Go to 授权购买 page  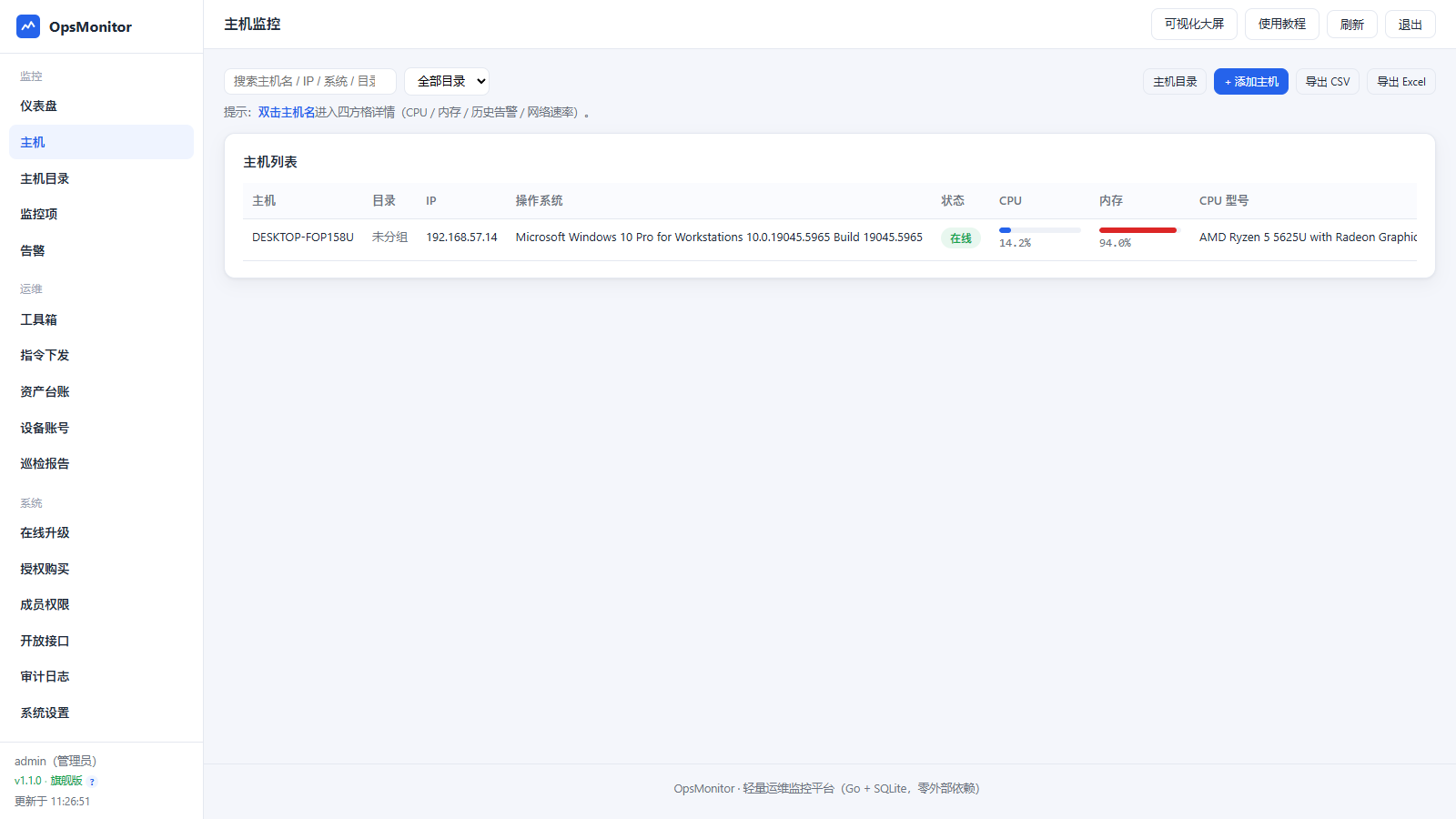coord(101,569)
